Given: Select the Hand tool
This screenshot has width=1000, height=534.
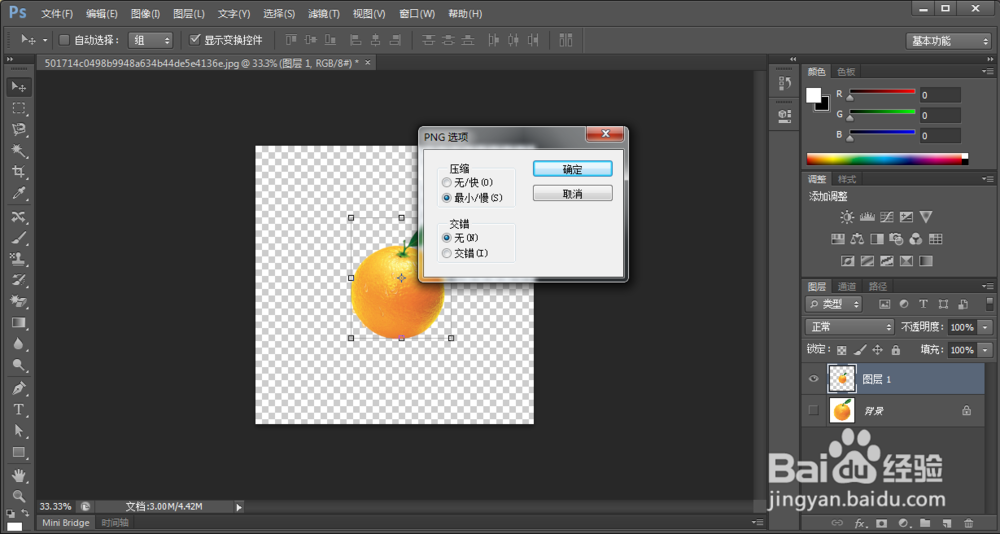Looking at the screenshot, I should coord(18,475).
